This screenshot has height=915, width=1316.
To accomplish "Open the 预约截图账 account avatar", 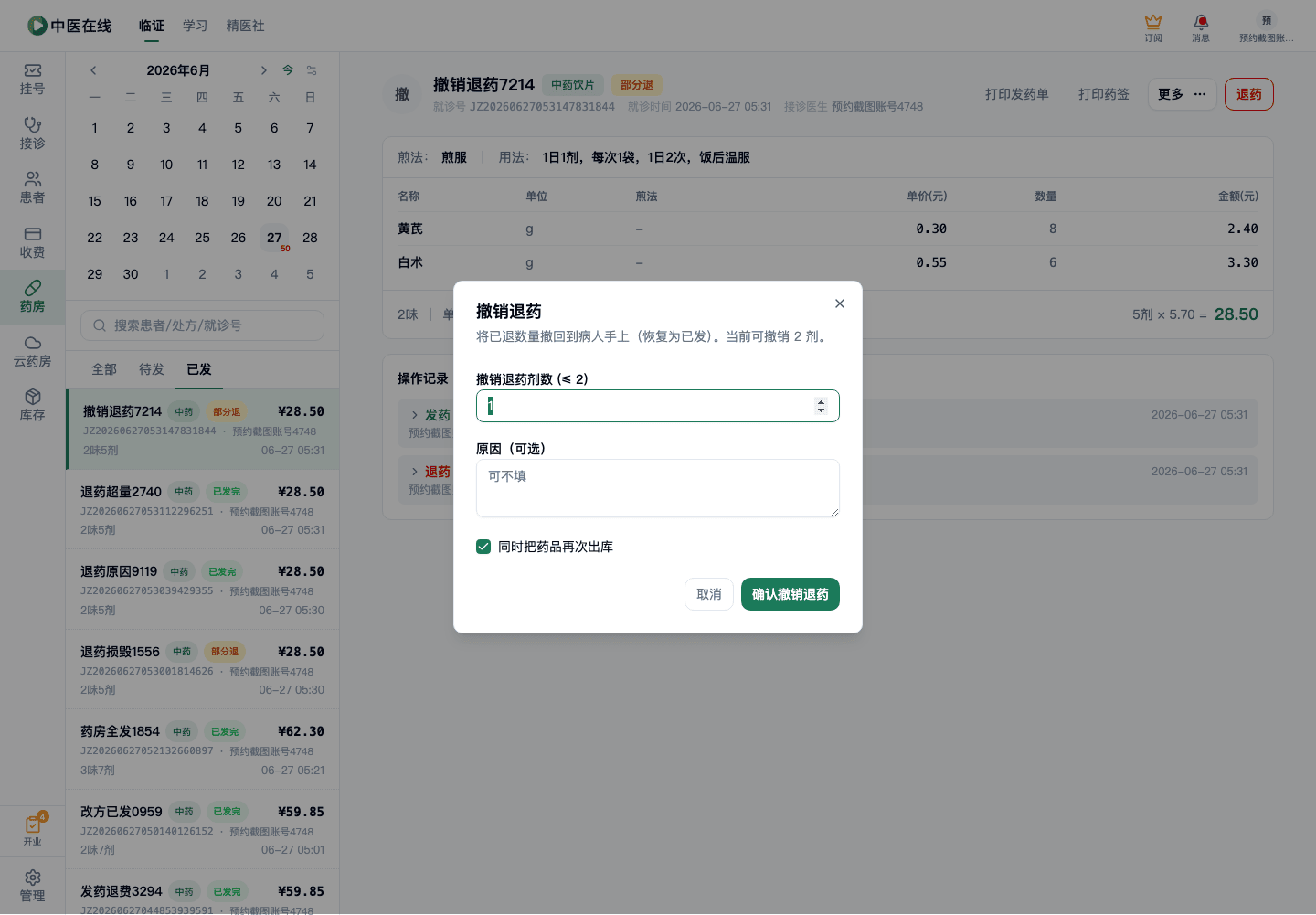I will [x=1267, y=27].
